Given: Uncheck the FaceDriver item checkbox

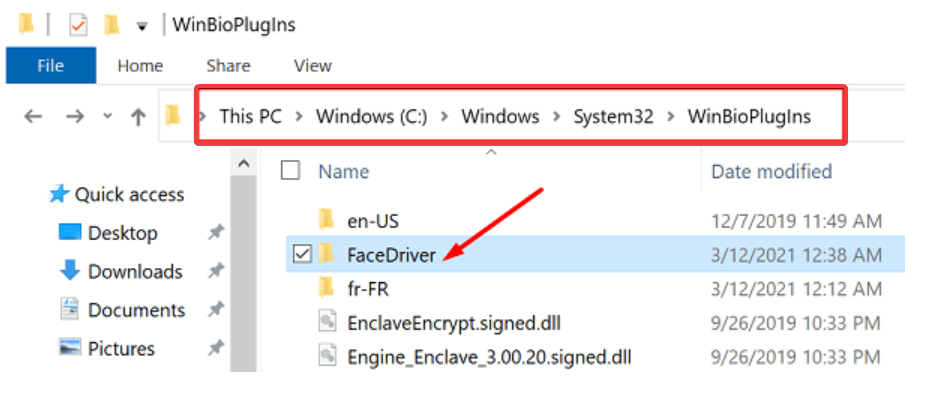Looking at the screenshot, I should [302, 255].
